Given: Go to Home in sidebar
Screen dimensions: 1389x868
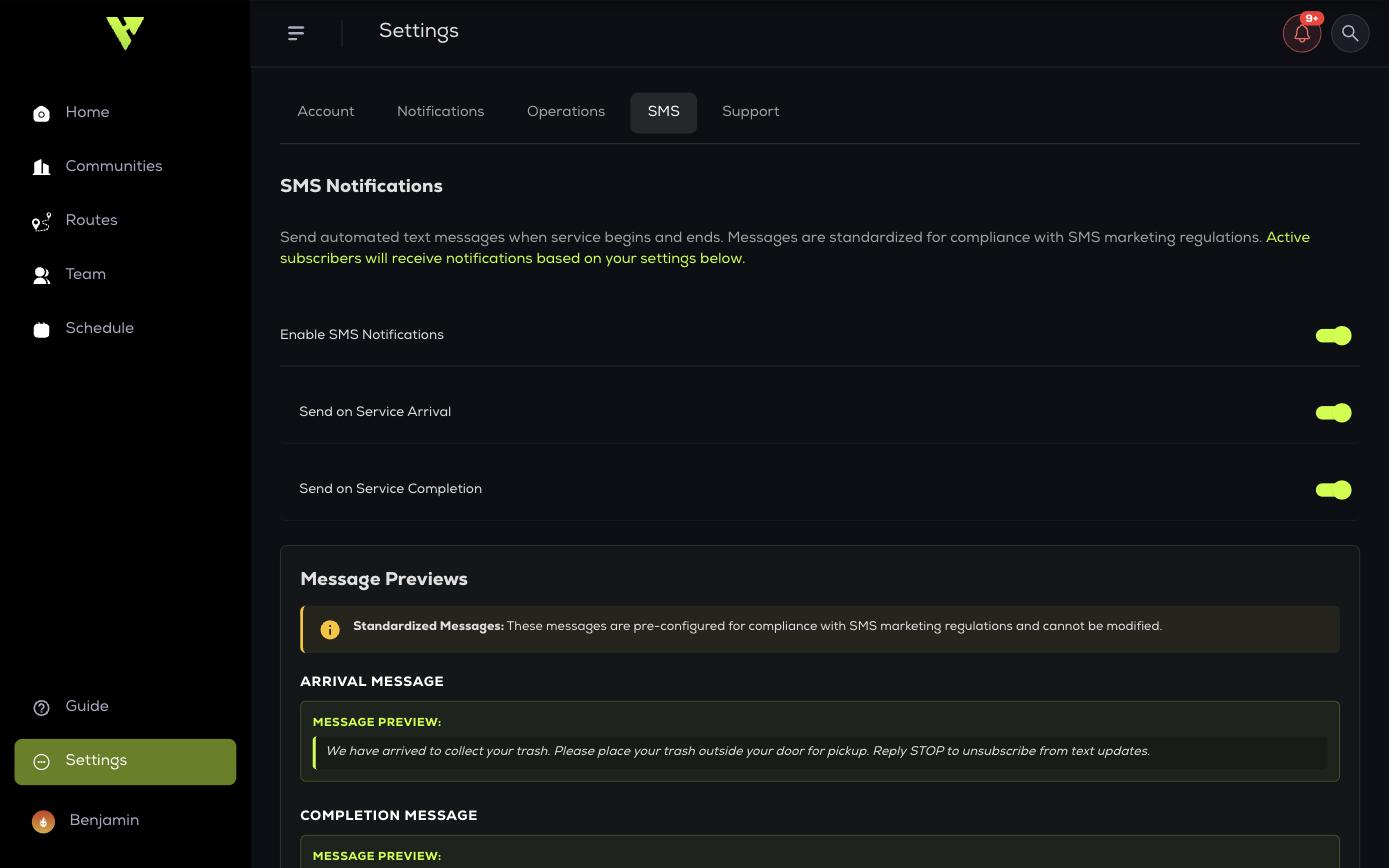Looking at the screenshot, I should (x=125, y=113).
